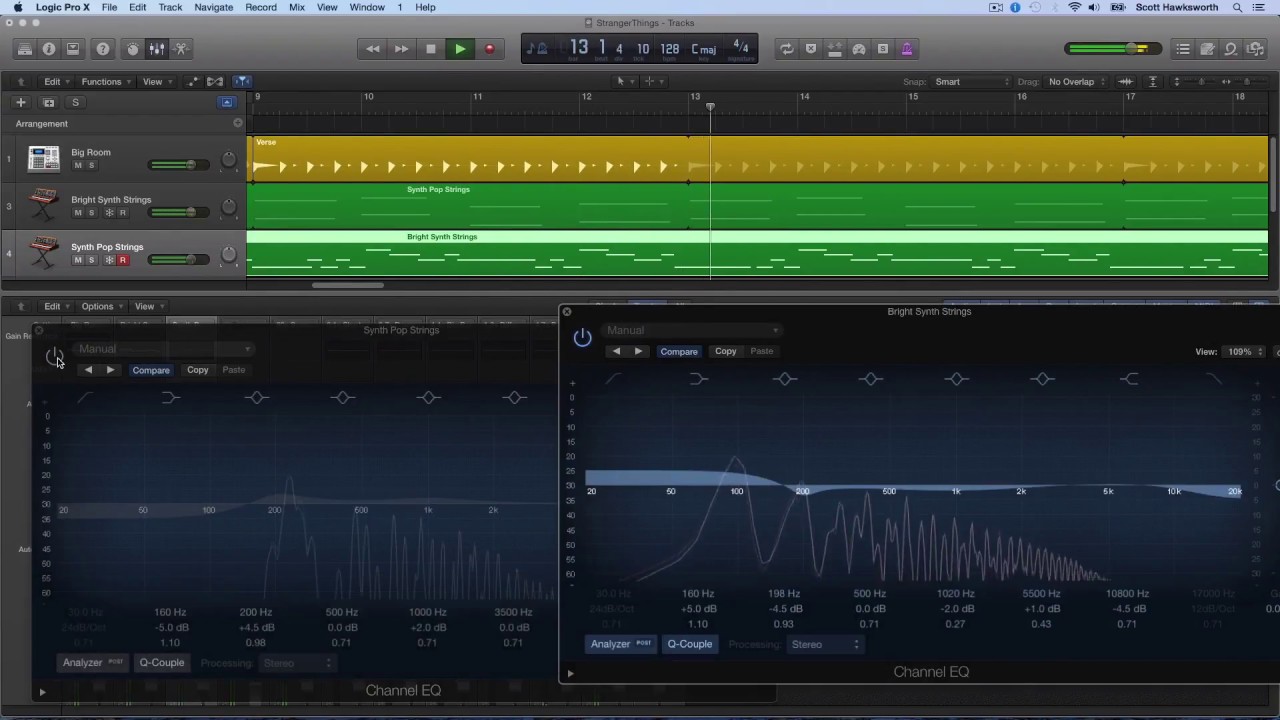This screenshot has height=720, width=1280.
Task: Click the vertical auto zoom icon
Action: coord(1152,81)
